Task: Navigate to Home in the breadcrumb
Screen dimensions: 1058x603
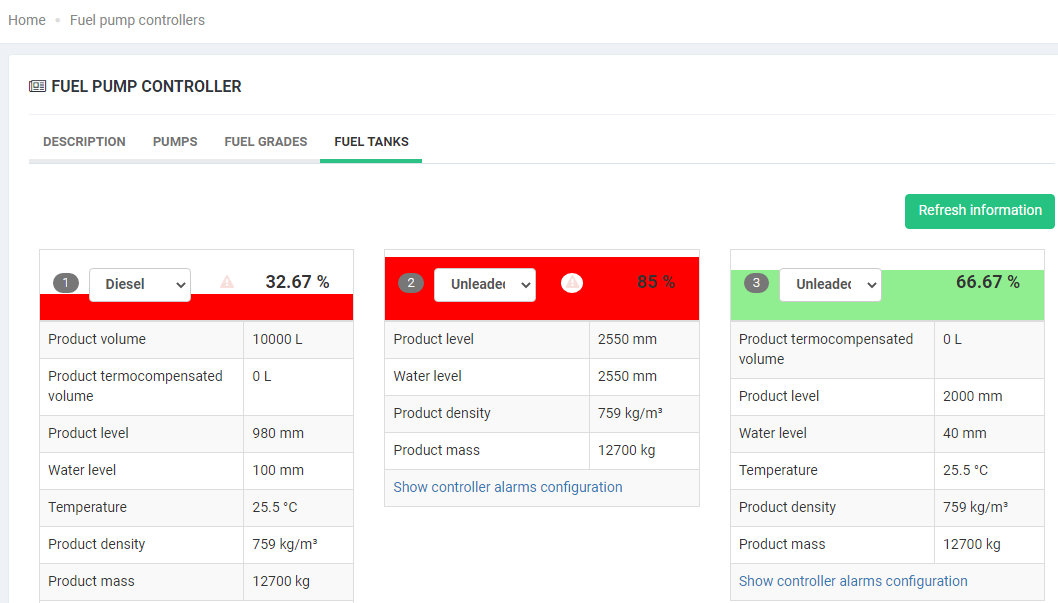Action: coord(27,20)
